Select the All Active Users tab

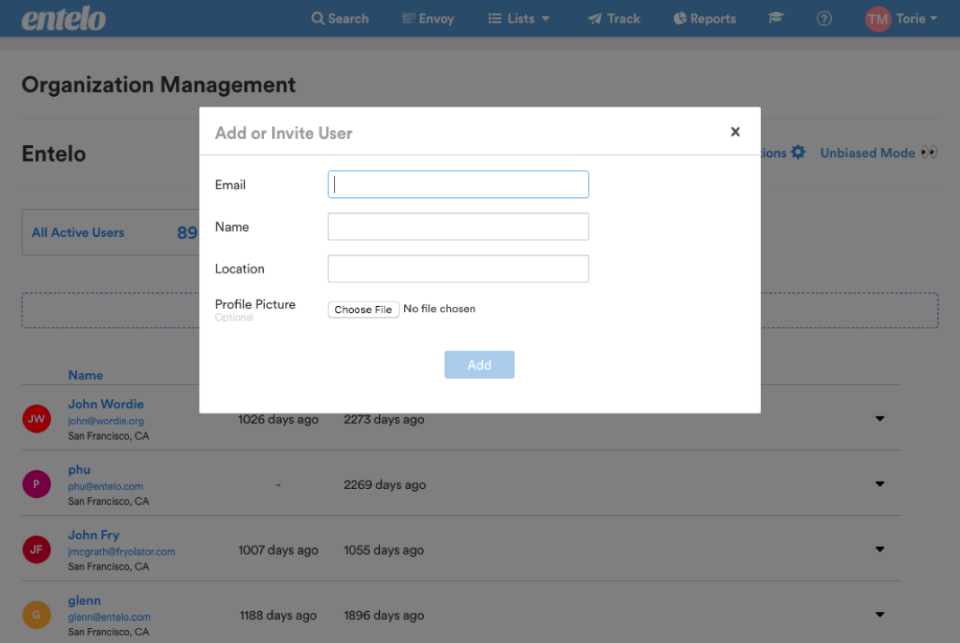coord(110,233)
